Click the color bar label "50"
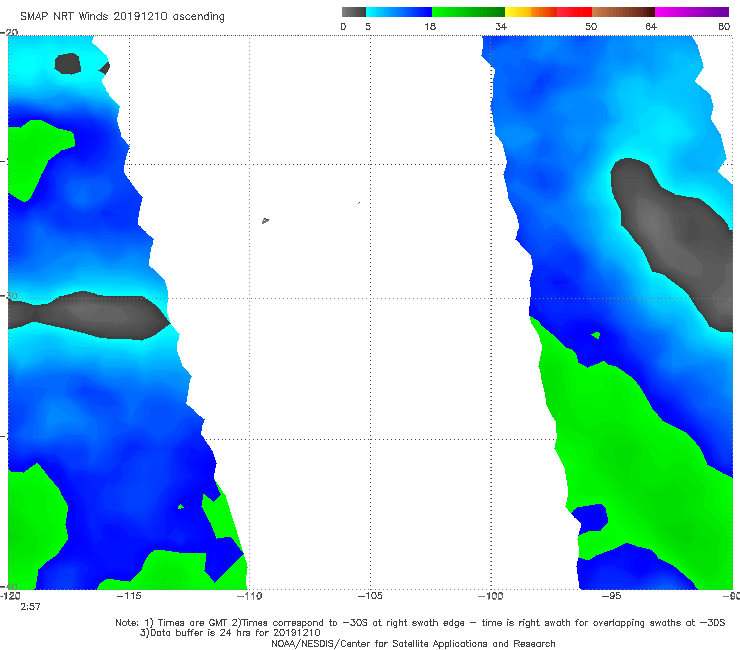This screenshot has width=740, height=650. pos(591,26)
